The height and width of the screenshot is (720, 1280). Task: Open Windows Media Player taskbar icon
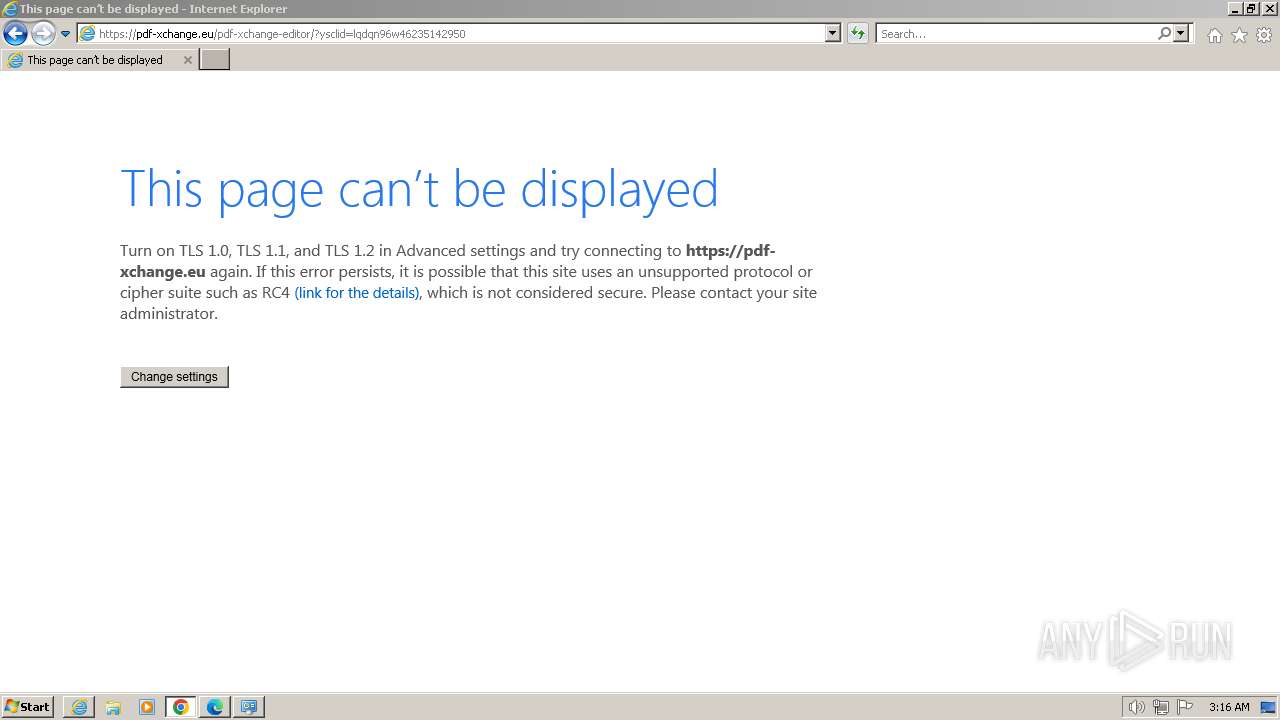pos(147,707)
